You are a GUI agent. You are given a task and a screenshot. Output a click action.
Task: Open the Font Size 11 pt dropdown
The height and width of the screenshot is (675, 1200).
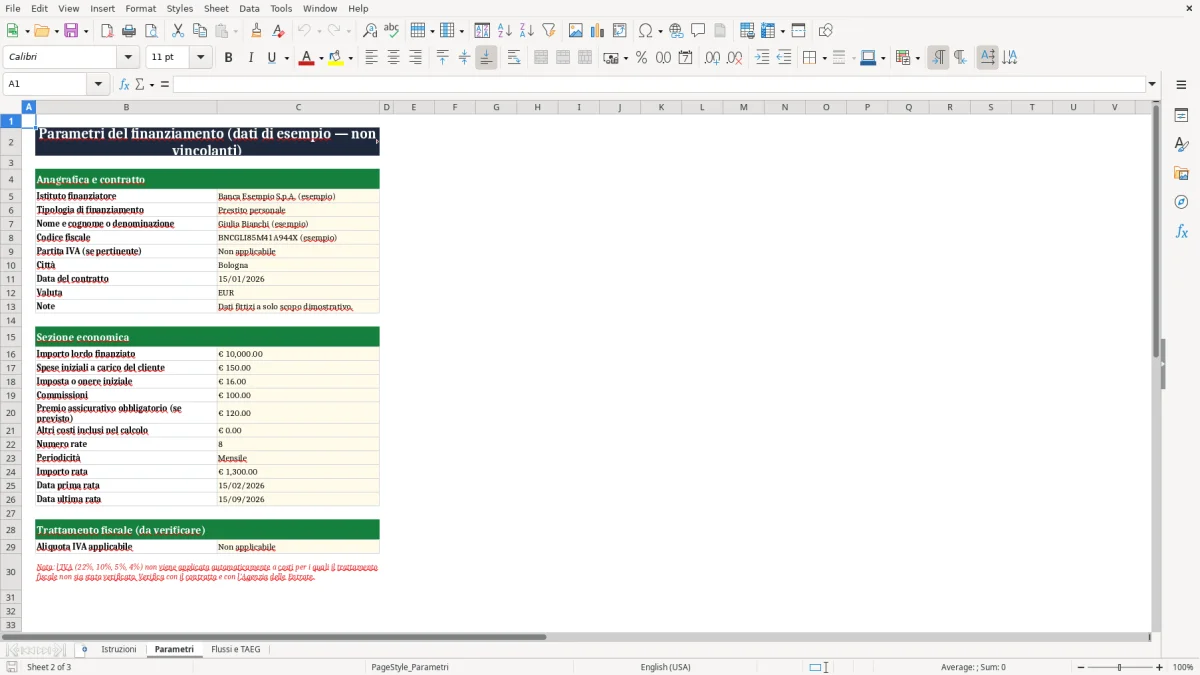coord(201,58)
